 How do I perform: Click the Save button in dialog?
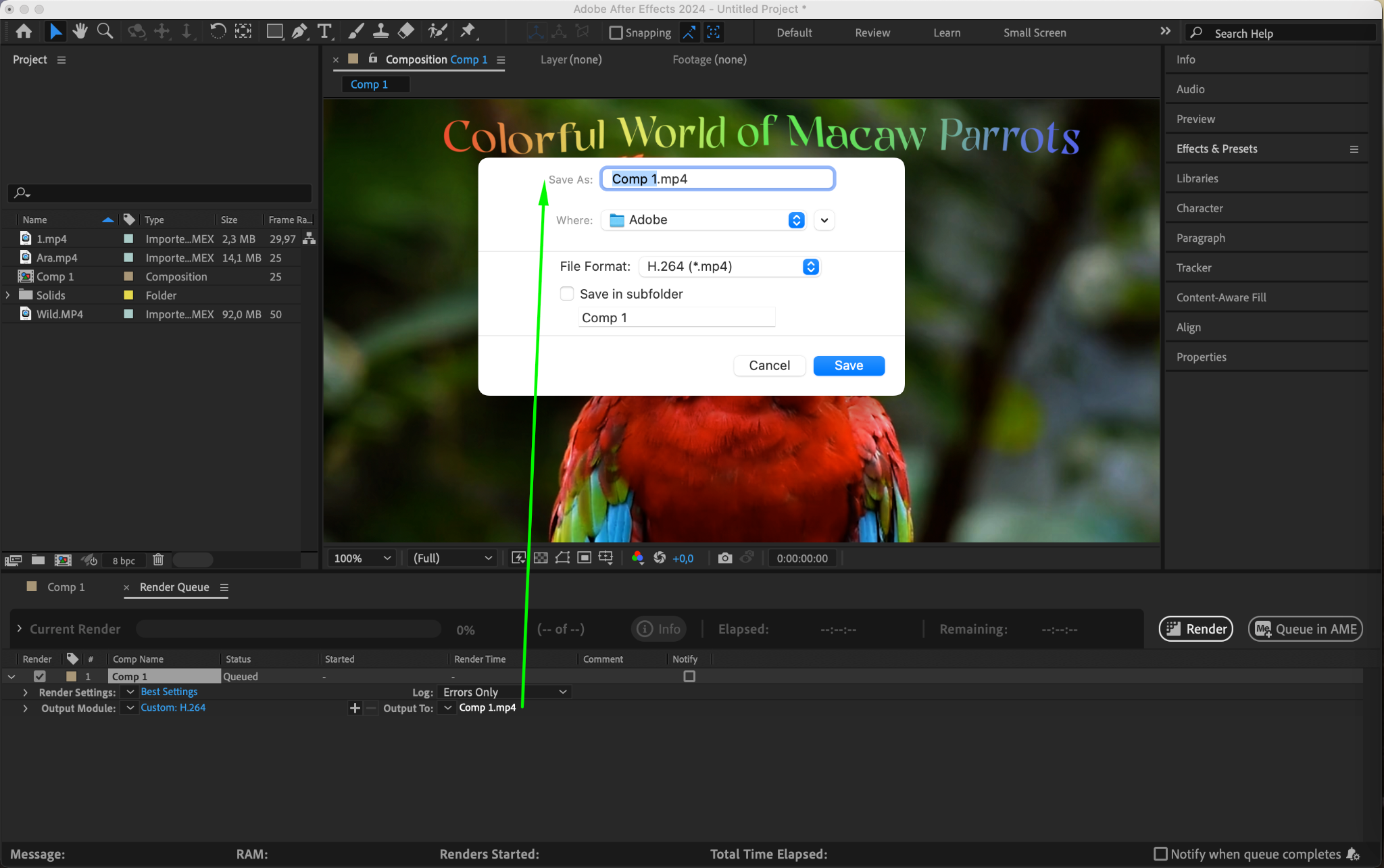click(x=849, y=365)
